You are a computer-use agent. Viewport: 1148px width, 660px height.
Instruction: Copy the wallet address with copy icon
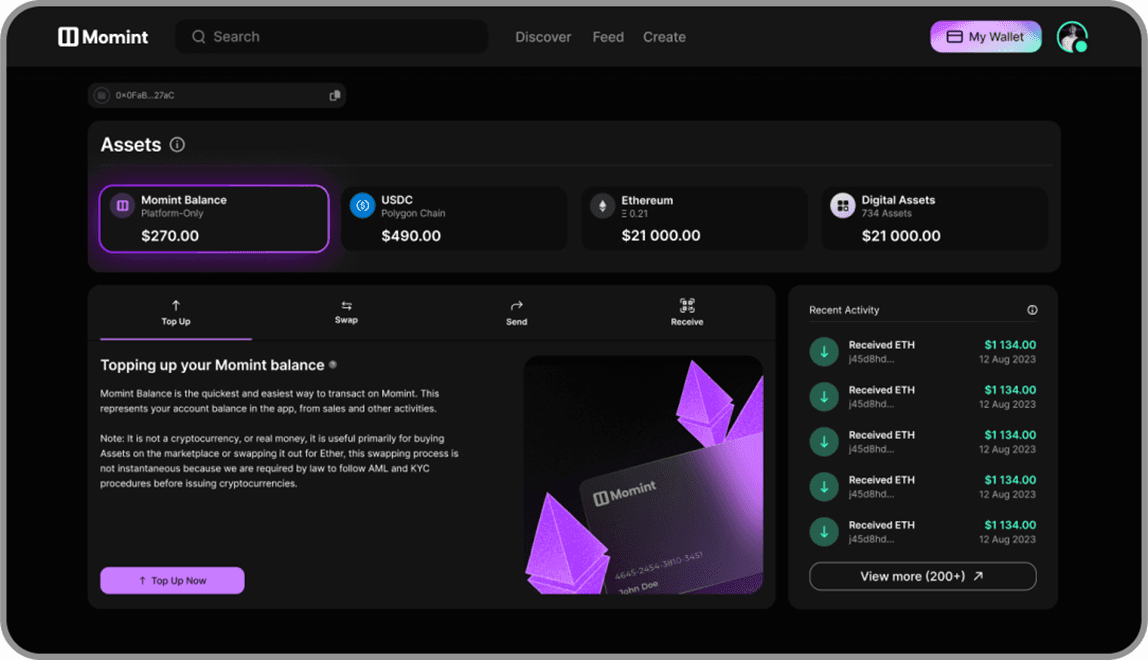click(335, 95)
